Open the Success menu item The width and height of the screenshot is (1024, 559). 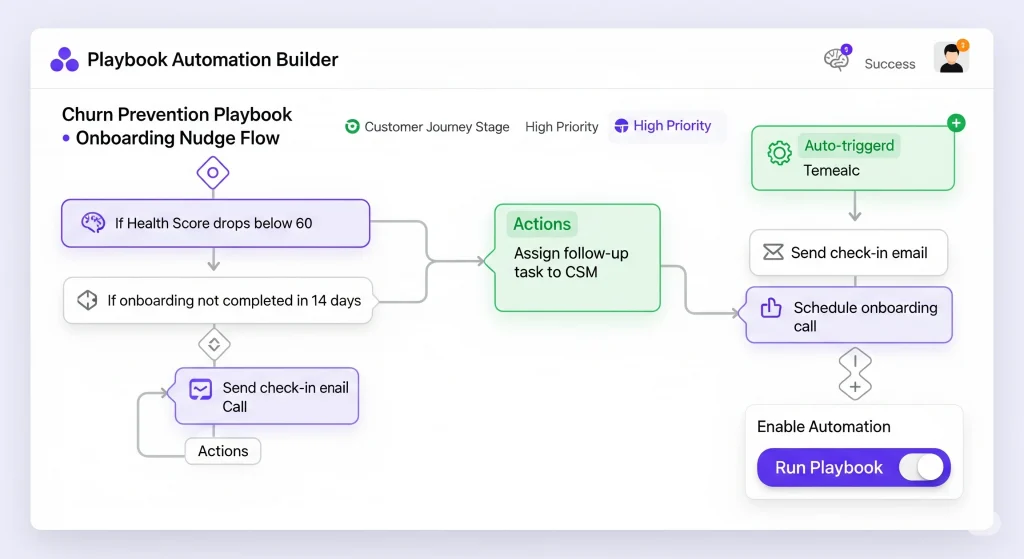click(x=889, y=64)
